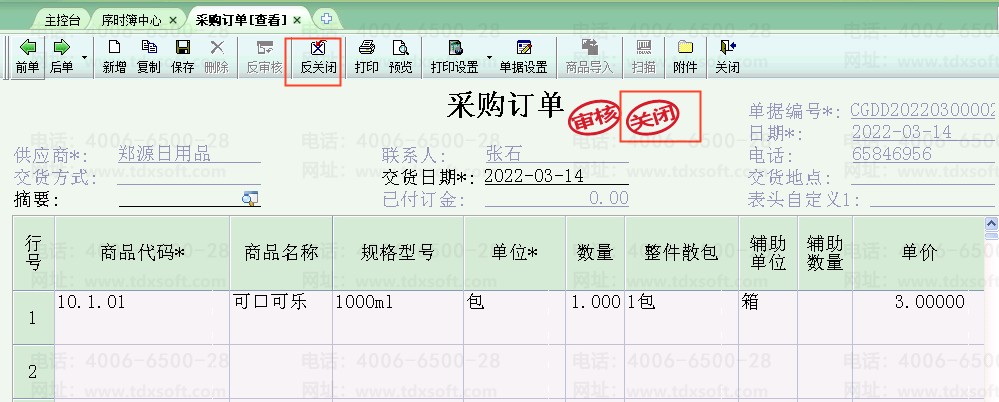Select the unit cell 包 in row 1

(x=515, y=318)
